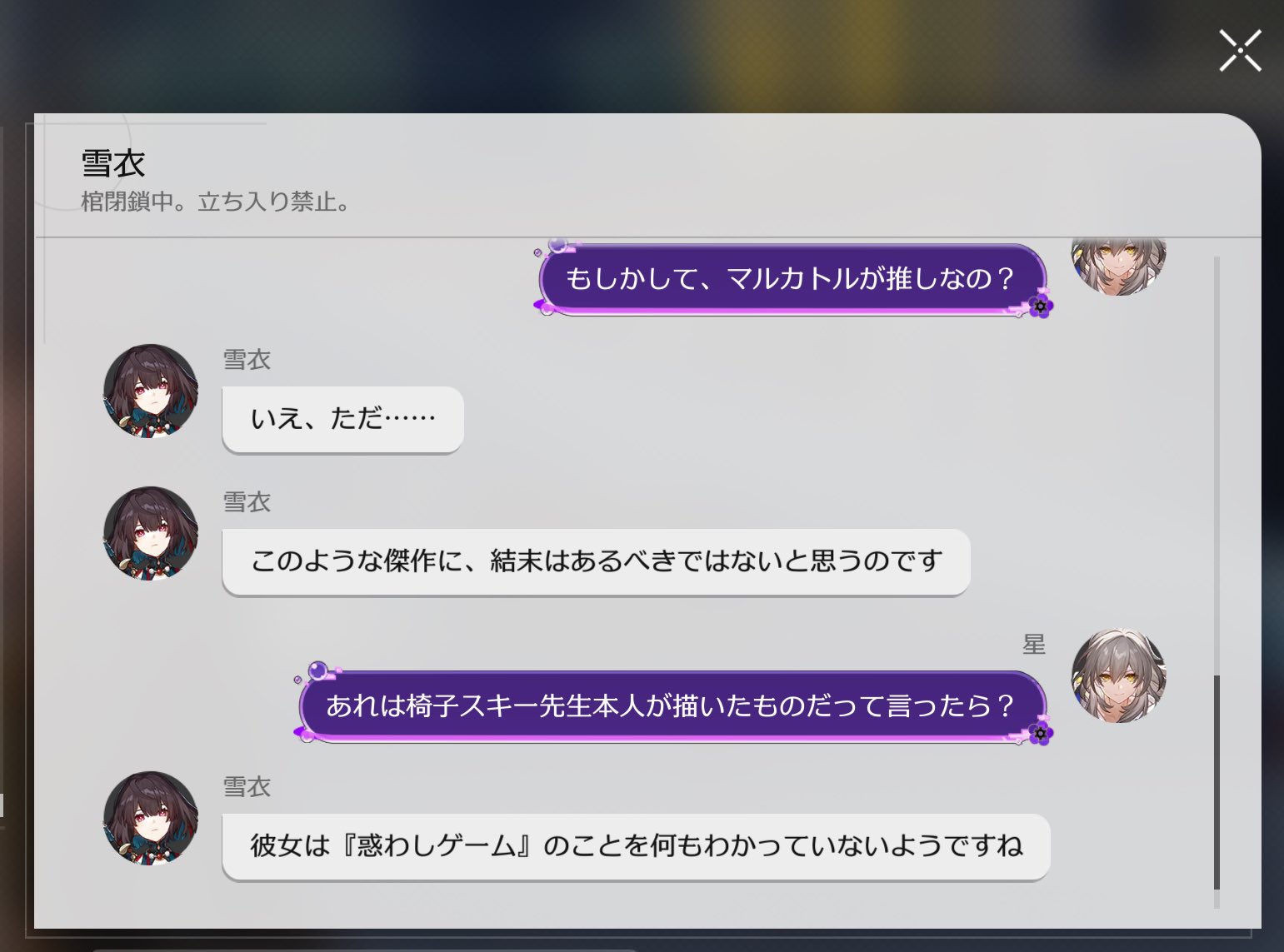The height and width of the screenshot is (952, 1284).
Task: Select the purple message あれは椅子スキー先生本人が描いた
Action: pyautogui.click(x=672, y=706)
